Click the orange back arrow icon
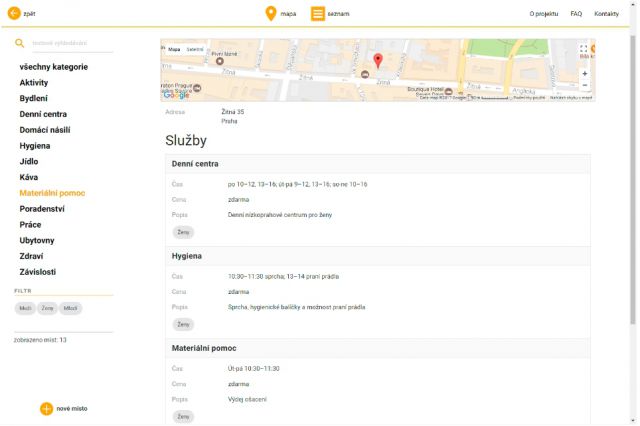The width and height of the screenshot is (640, 426). [x=14, y=13]
